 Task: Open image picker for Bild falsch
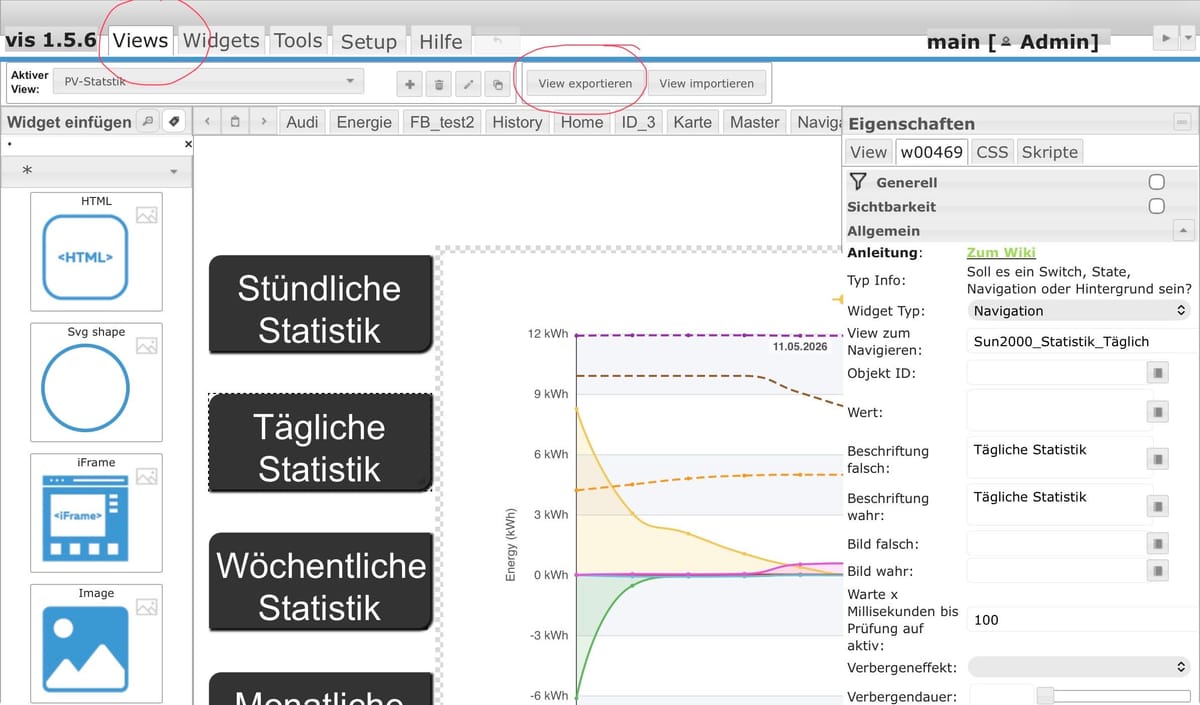1158,544
